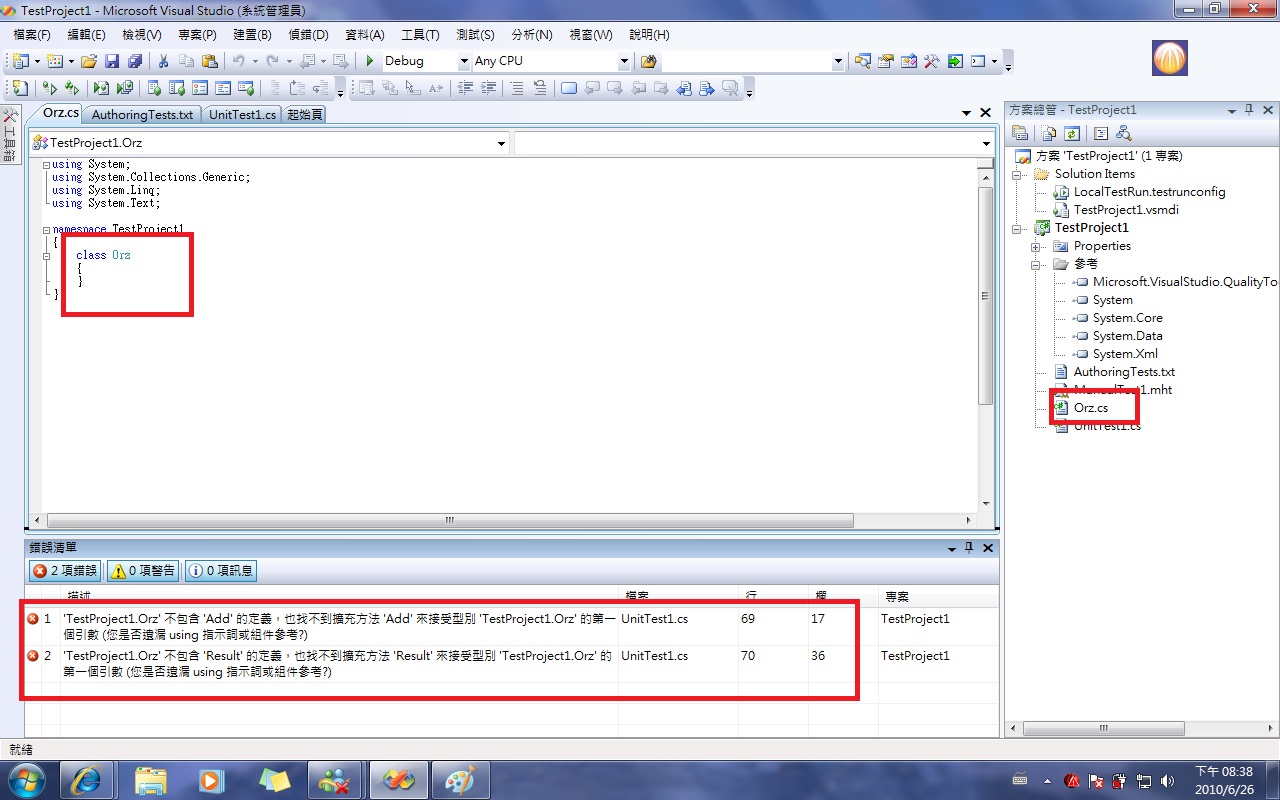Viewport: 1280px width, 800px height.
Task: Toggle the 2 項錯誤 errors filter
Action: tap(65, 571)
